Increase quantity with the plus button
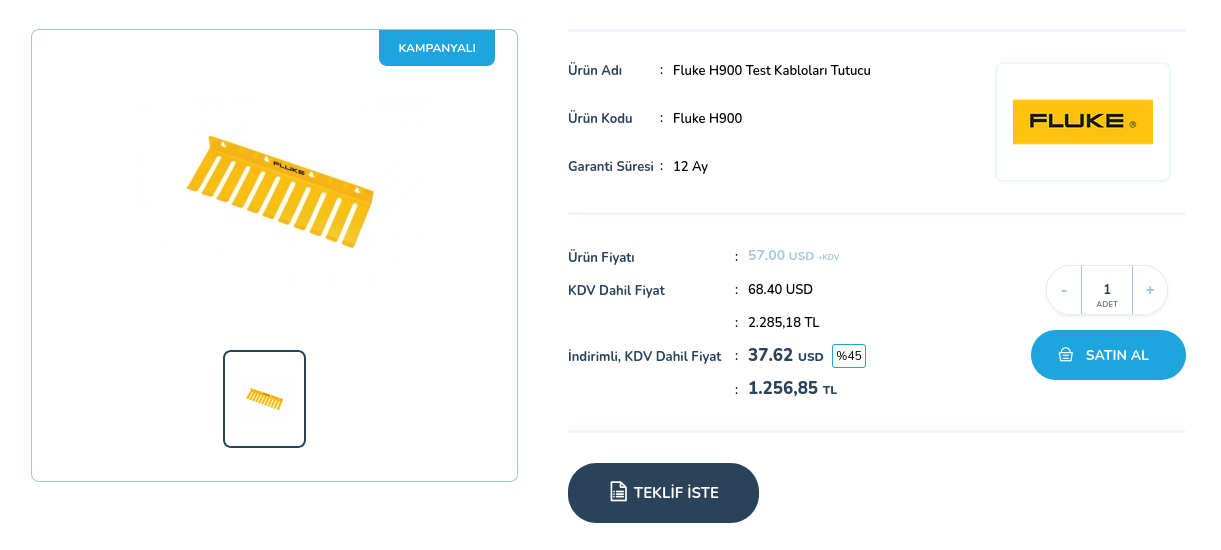 point(1150,290)
